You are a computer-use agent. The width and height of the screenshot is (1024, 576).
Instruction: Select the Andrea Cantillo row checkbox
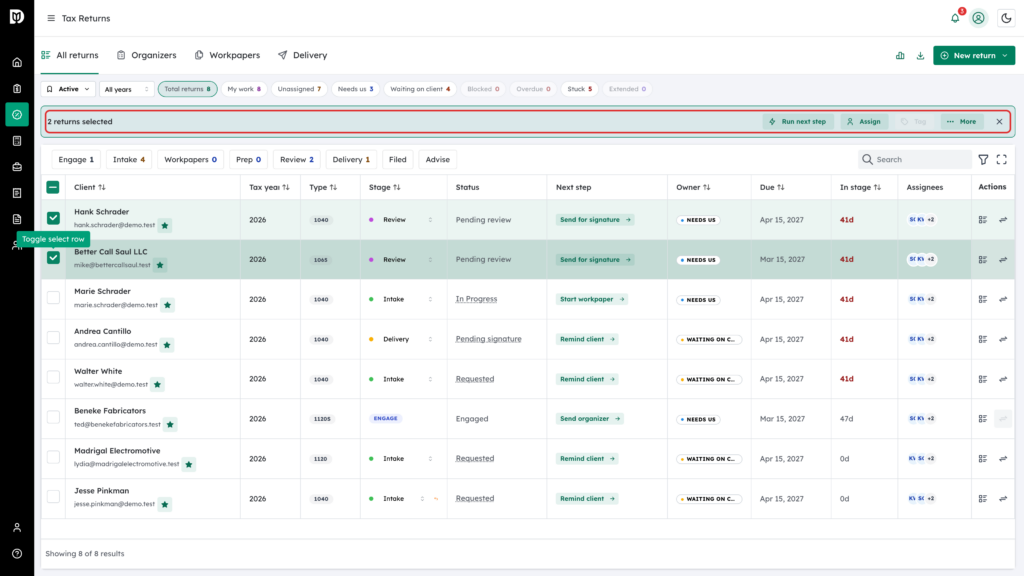coord(54,338)
